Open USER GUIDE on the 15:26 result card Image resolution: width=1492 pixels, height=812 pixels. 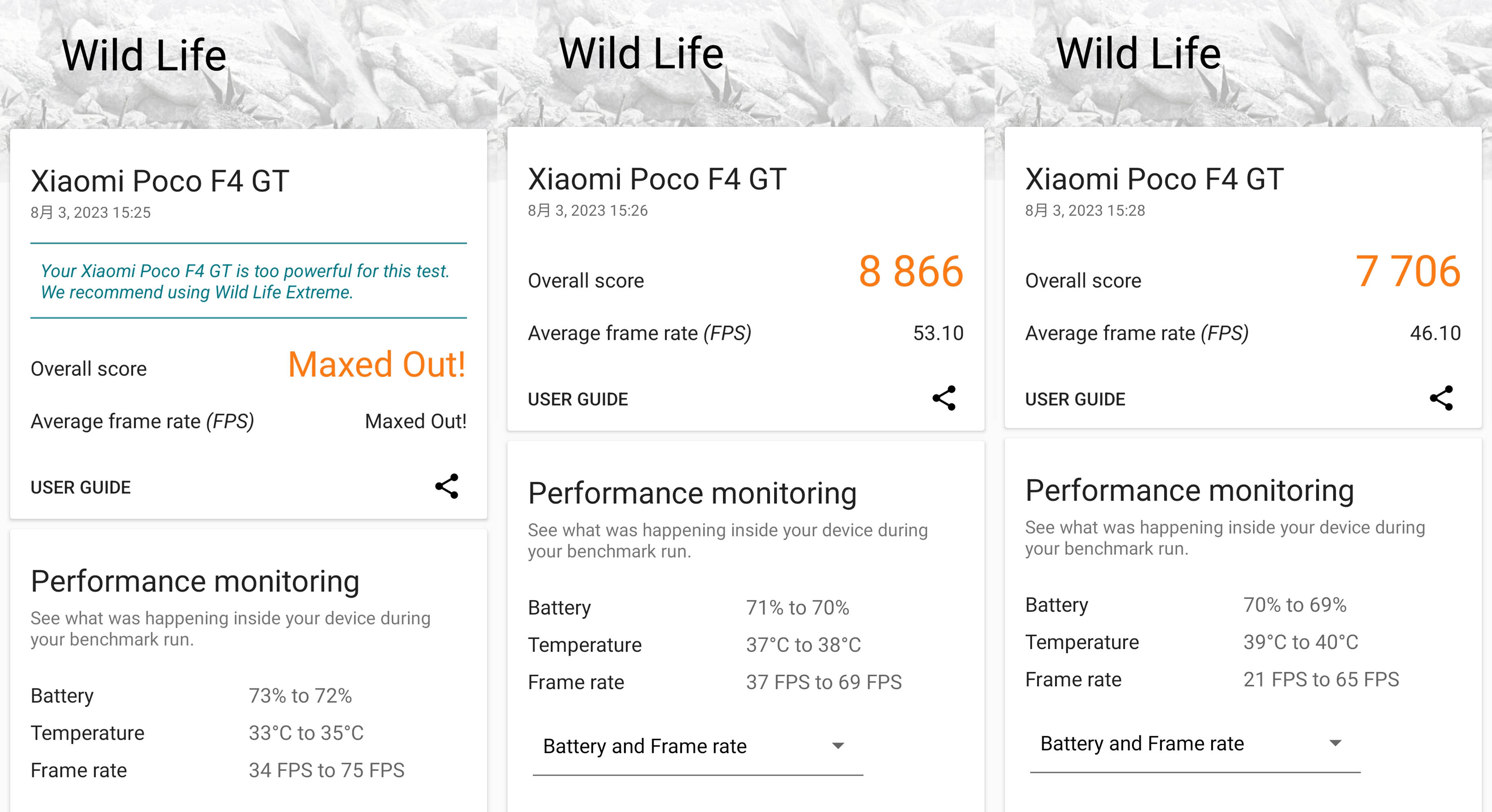pyautogui.click(x=578, y=399)
